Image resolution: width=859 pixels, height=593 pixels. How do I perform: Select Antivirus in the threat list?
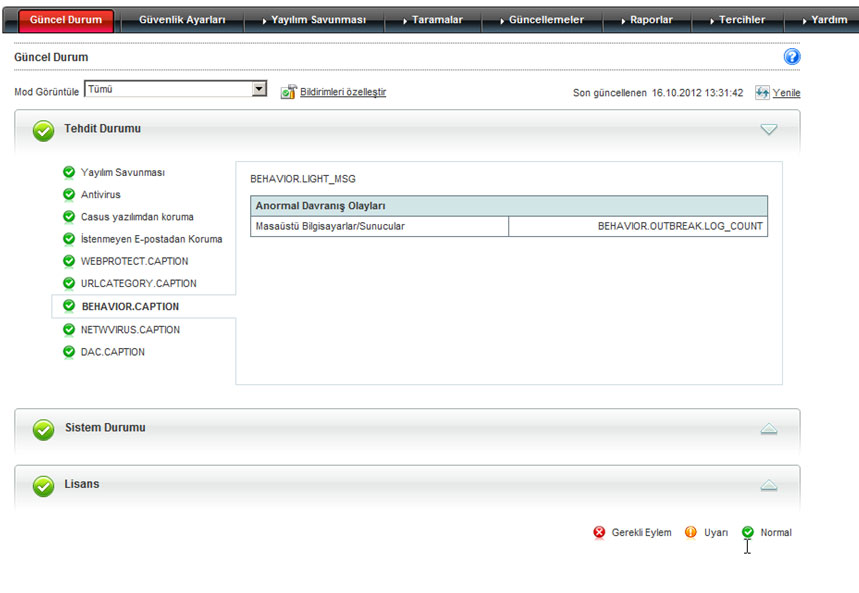tap(101, 194)
